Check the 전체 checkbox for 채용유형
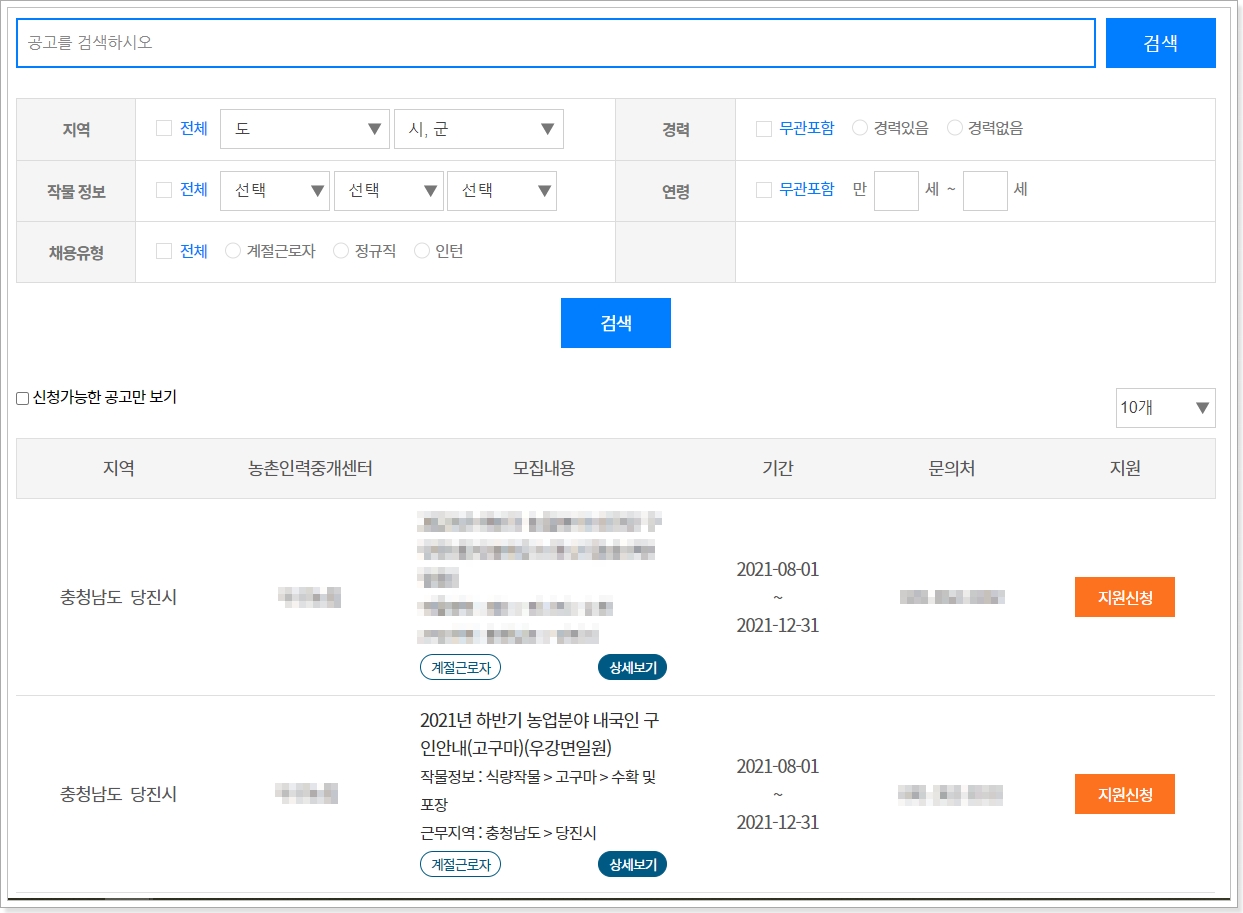The image size is (1243, 913). click(x=164, y=251)
